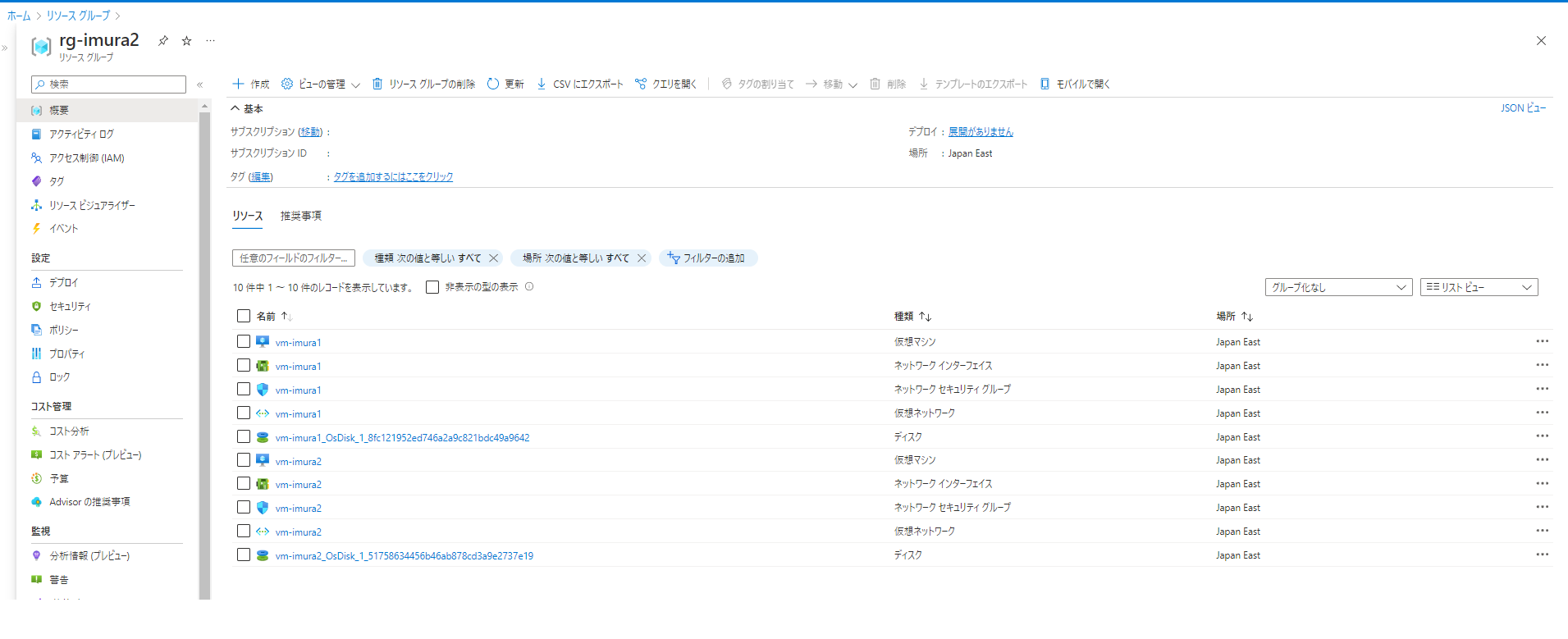Screen dimensions: 1568x639
Task: Open row menu ellipsis for vm-imura1 仮想マシン
Action: coord(1542,341)
